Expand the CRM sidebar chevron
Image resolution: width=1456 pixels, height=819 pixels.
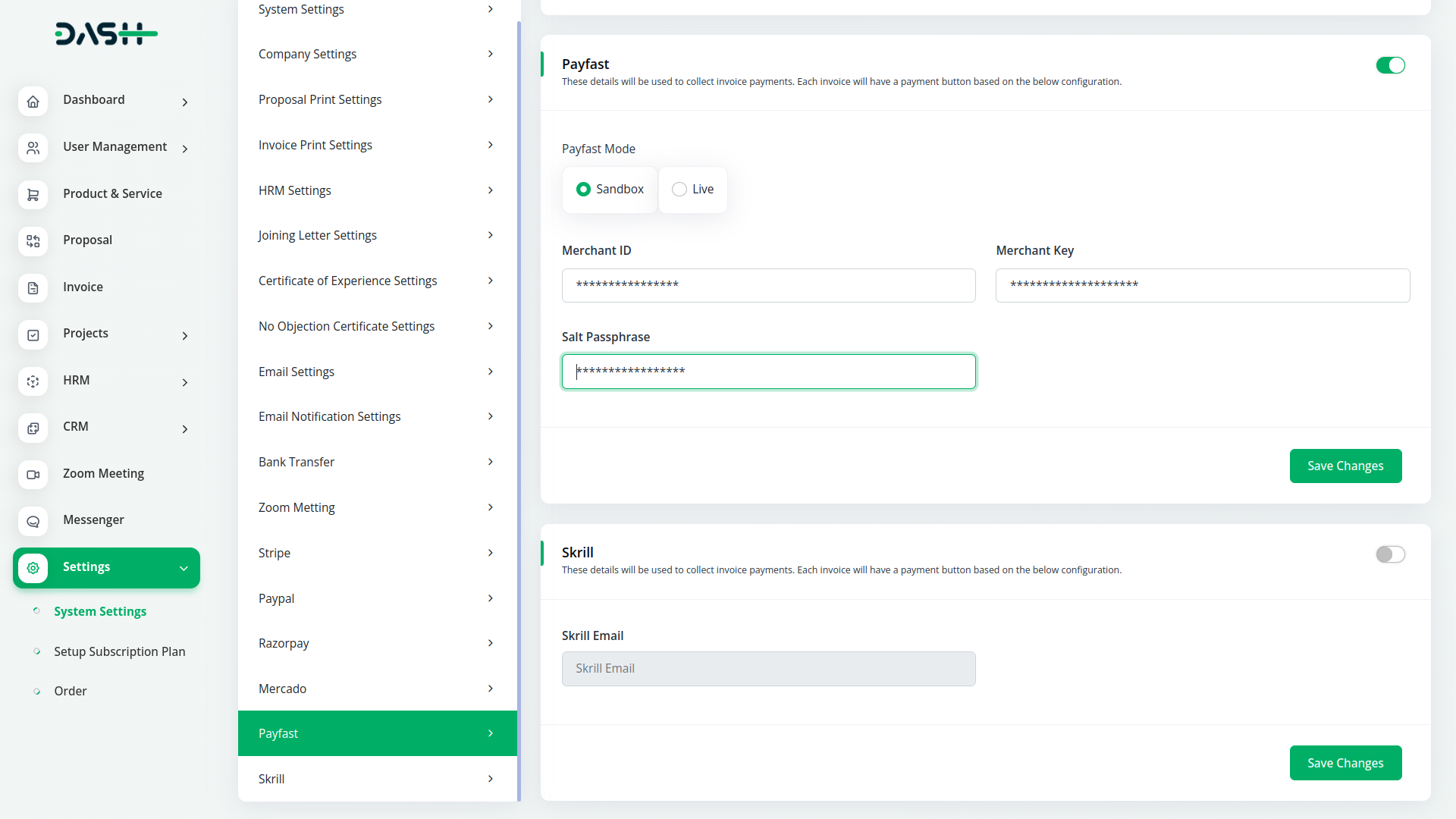click(185, 429)
